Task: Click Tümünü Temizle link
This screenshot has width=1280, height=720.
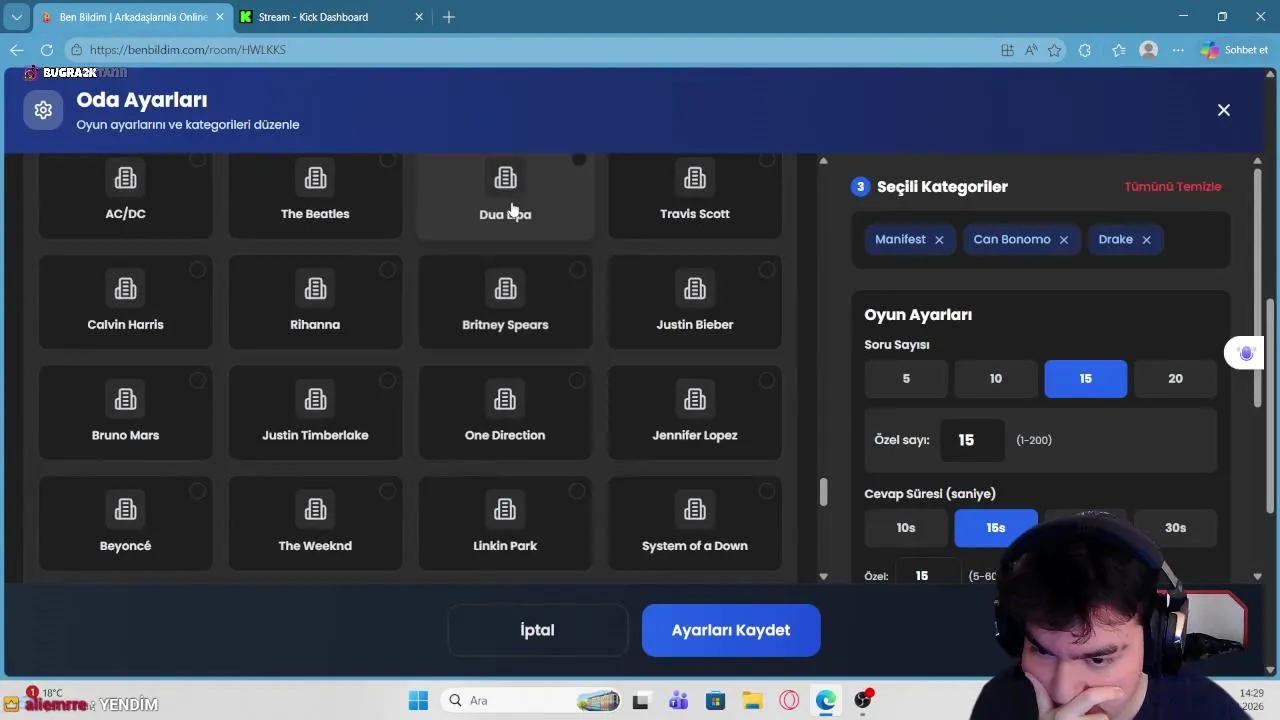Action: (1173, 187)
